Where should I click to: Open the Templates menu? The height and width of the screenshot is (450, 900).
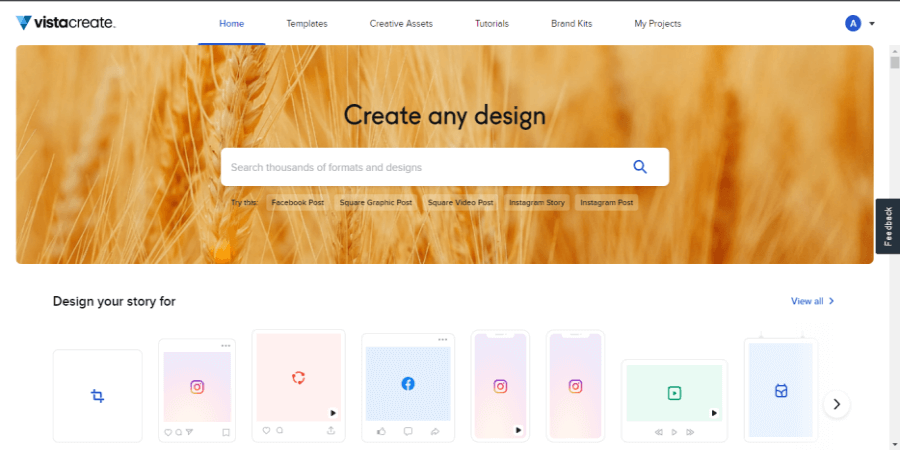pyautogui.click(x=307, y=24)
